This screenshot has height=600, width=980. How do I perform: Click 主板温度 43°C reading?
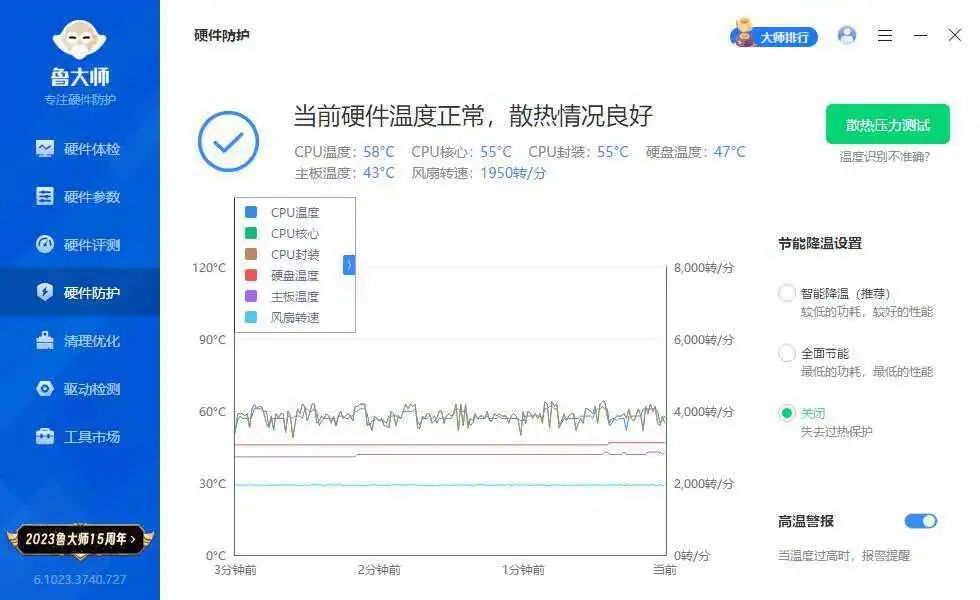pyautogui.click(x=344, y=173)
